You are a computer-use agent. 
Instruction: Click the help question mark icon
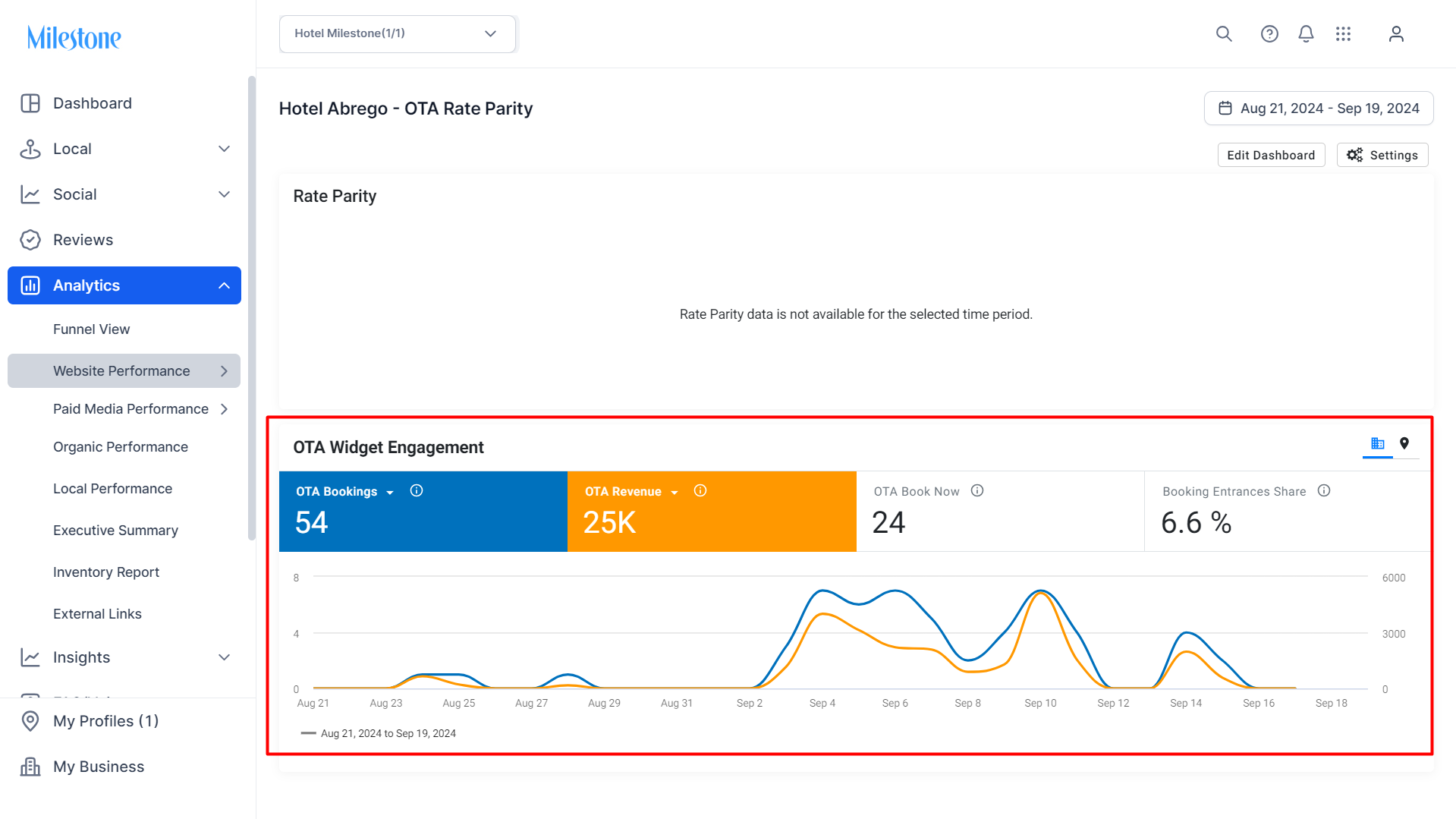point(1269,33)
